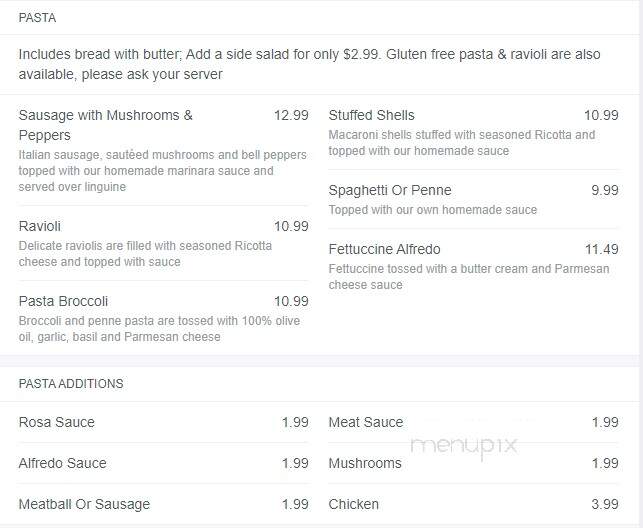The height and width of the screenshot is (528, 643).
Task: Click the PASTA ADDITIONS section header
Action: click(71, 384)
